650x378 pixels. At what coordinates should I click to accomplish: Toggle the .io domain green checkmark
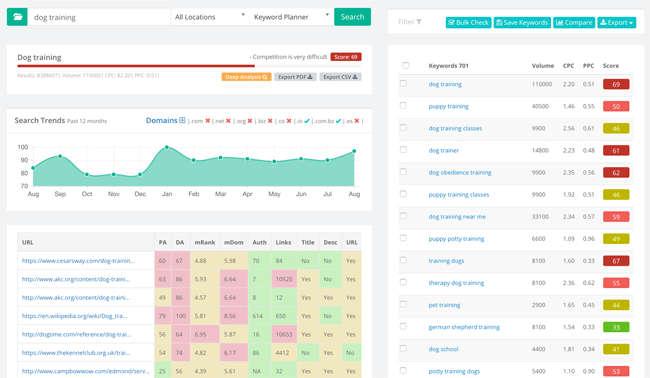(x=307, y=121)
